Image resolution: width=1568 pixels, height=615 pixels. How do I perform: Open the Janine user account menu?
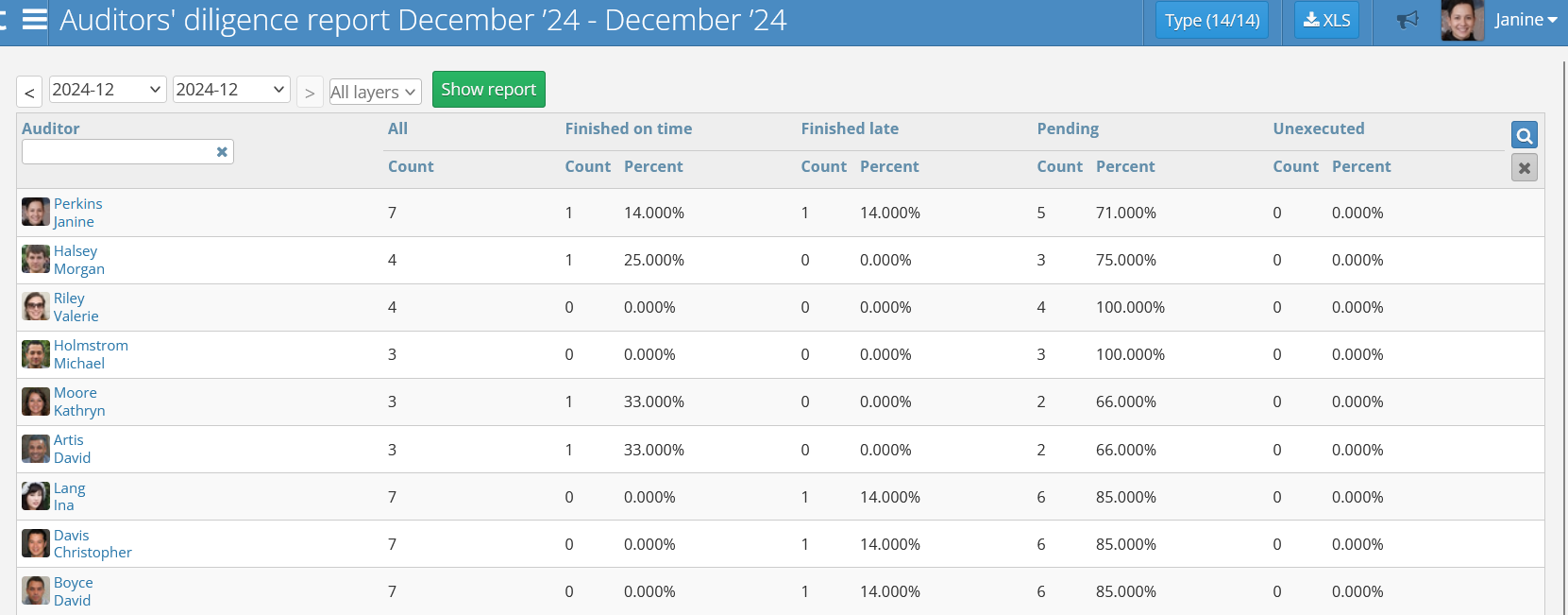coord(1525,20)
